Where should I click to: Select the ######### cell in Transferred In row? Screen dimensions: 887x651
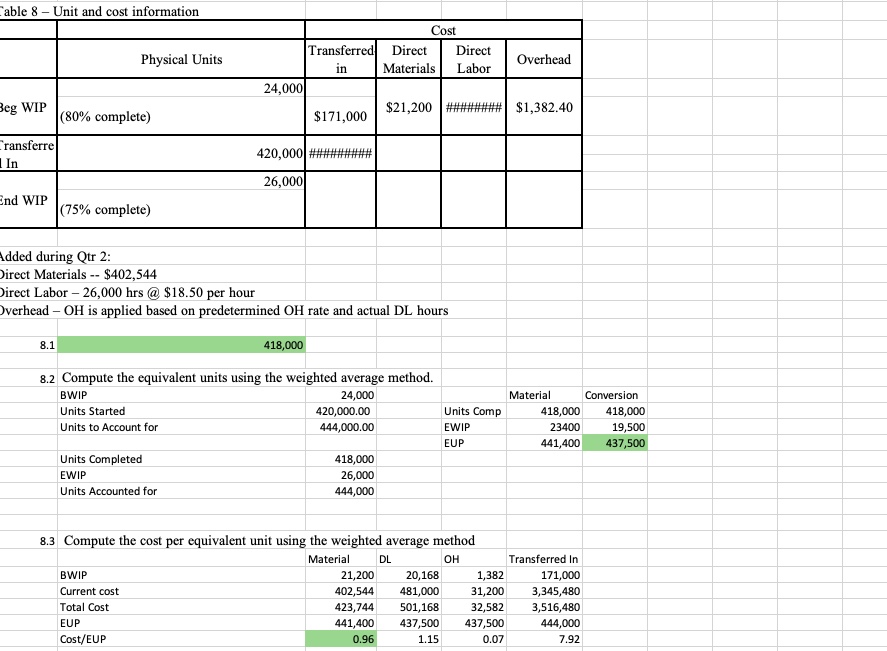[x=340, y=153]
